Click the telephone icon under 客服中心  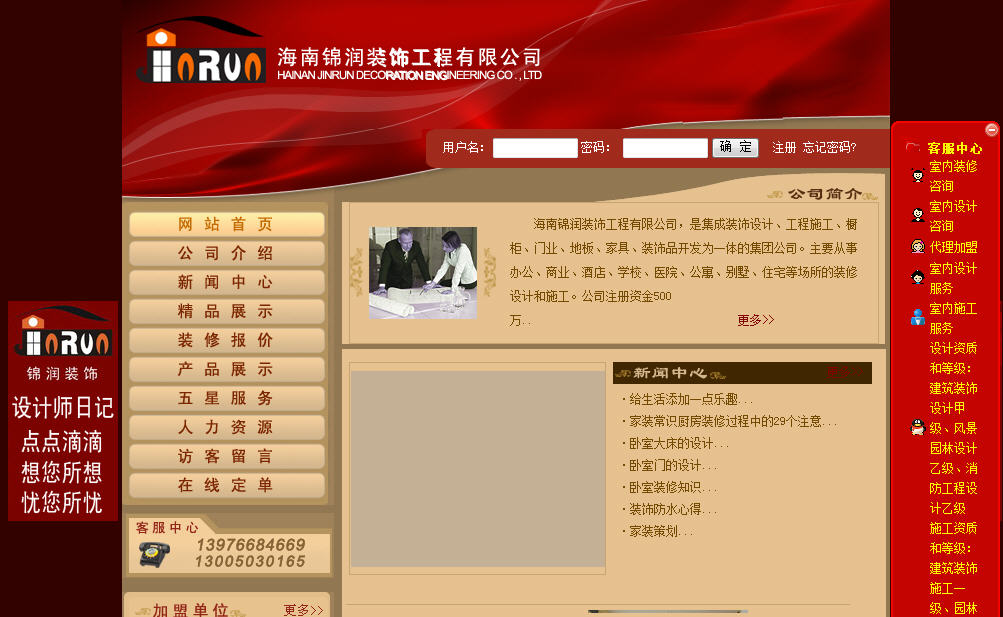pyautogui.click(x=154, y=553)
